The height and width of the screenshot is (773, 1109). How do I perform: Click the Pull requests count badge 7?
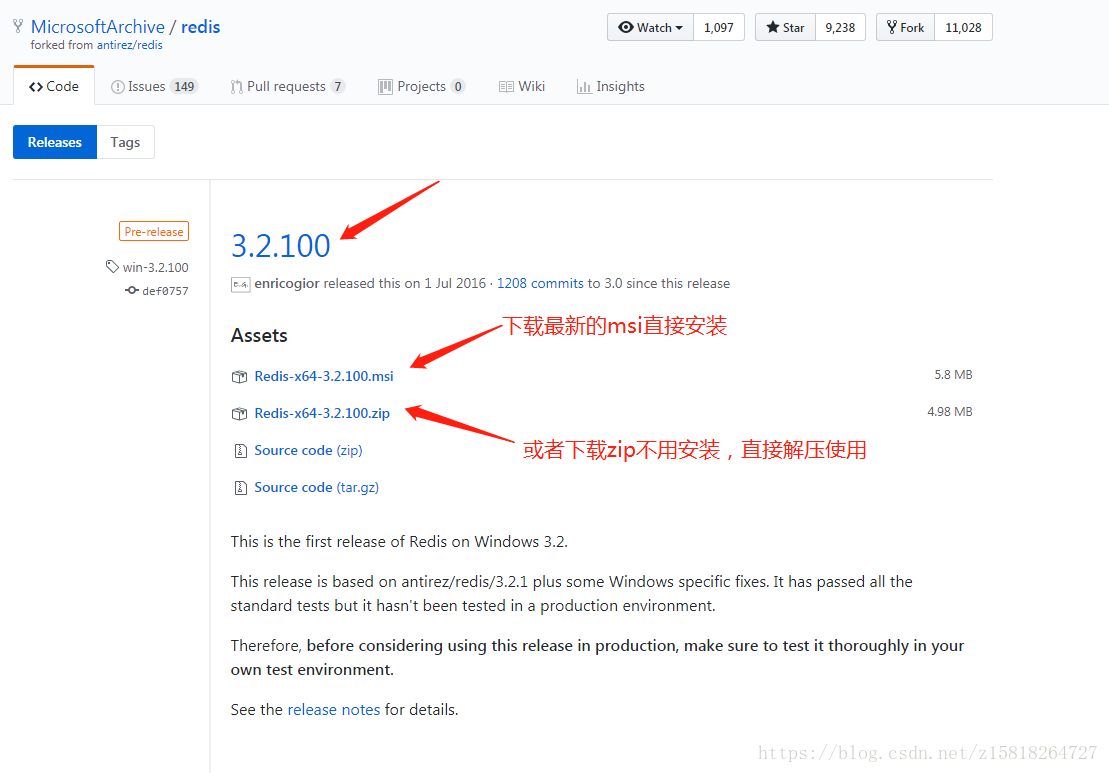[338, 86]
